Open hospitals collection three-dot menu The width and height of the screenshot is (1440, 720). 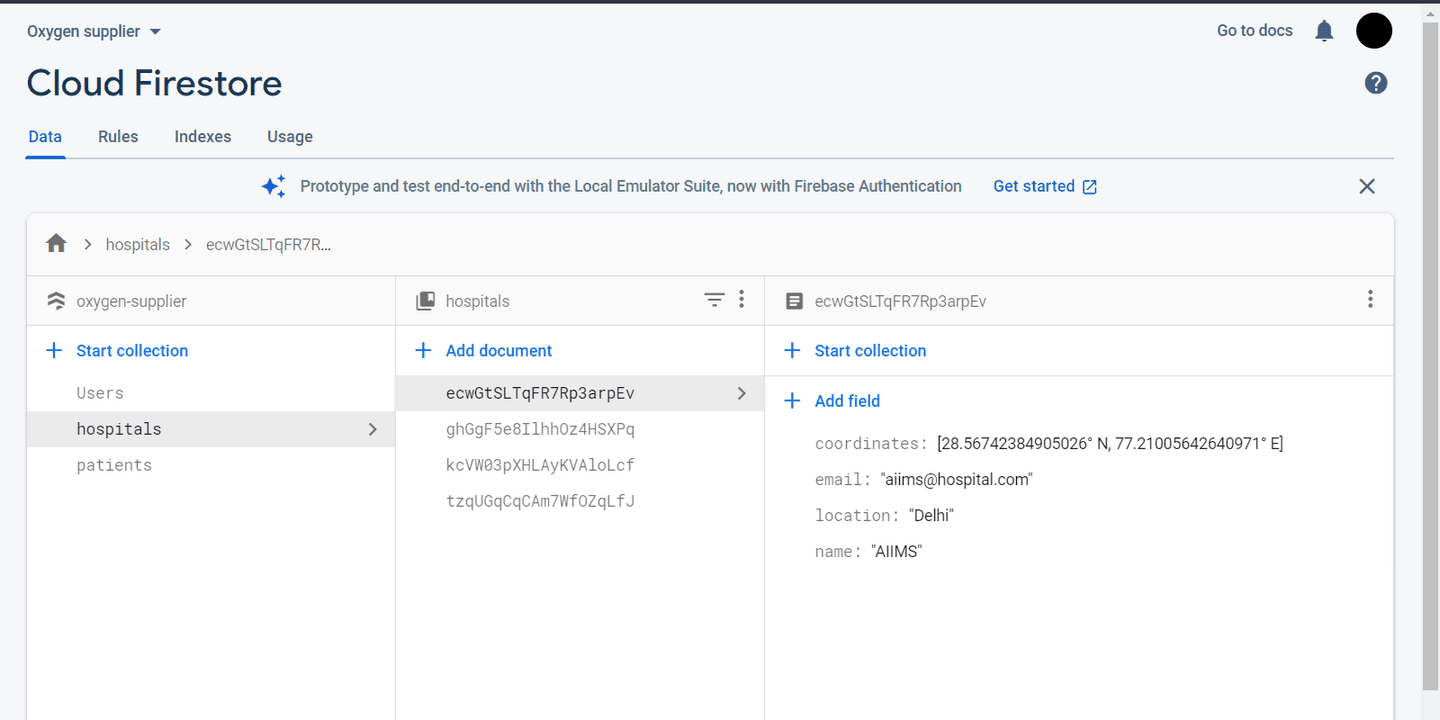point(741,299)
